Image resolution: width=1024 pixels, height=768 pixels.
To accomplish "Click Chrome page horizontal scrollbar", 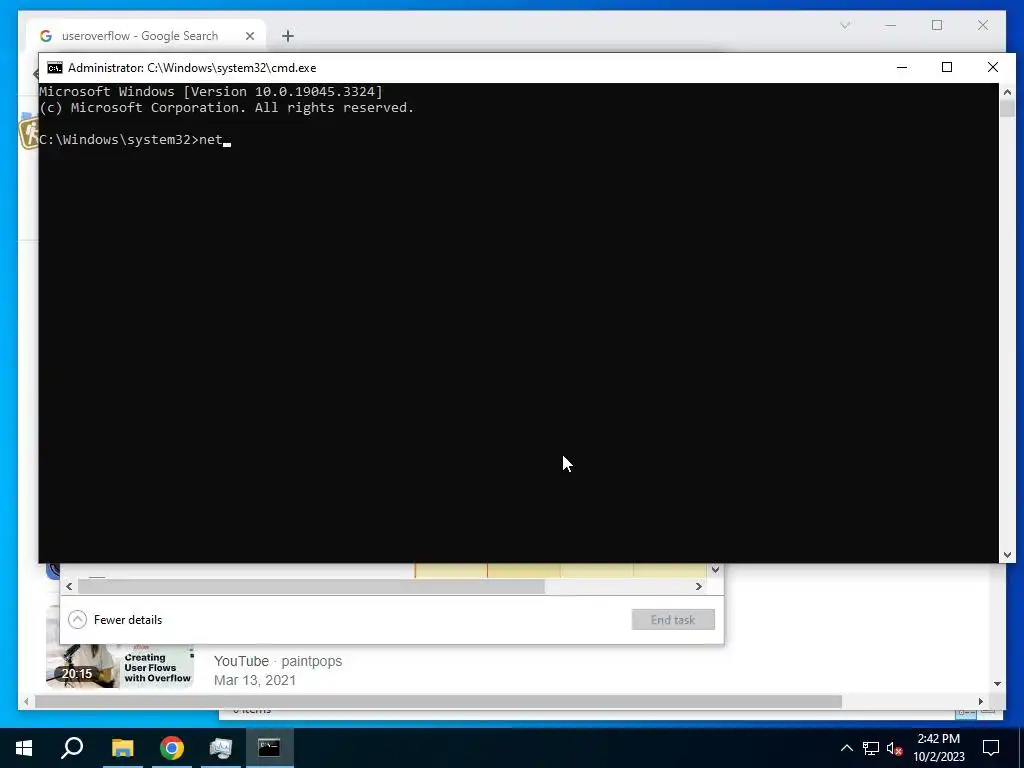I will [x=439, y=701].
